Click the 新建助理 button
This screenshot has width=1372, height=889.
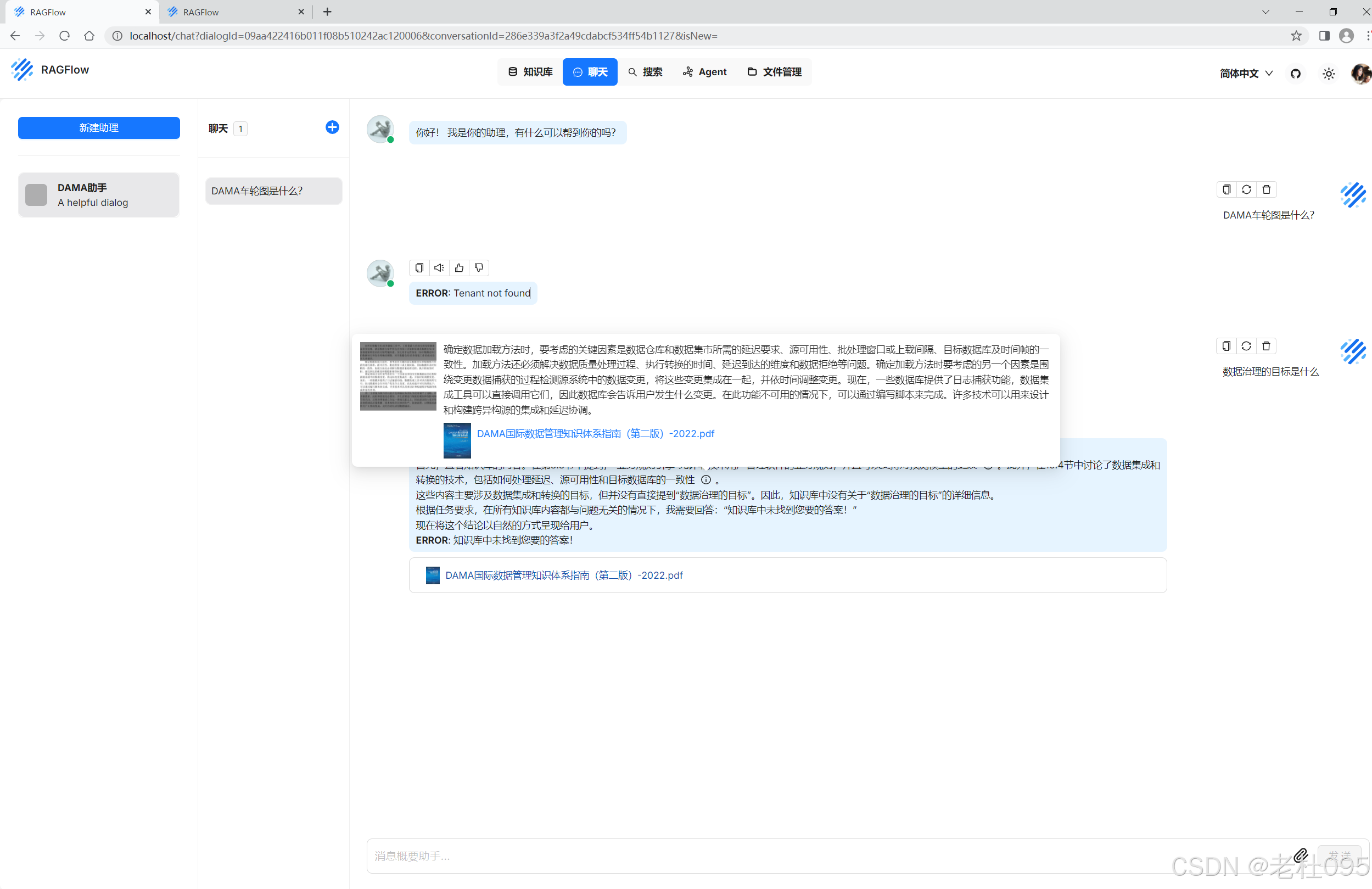click(99, 127)
